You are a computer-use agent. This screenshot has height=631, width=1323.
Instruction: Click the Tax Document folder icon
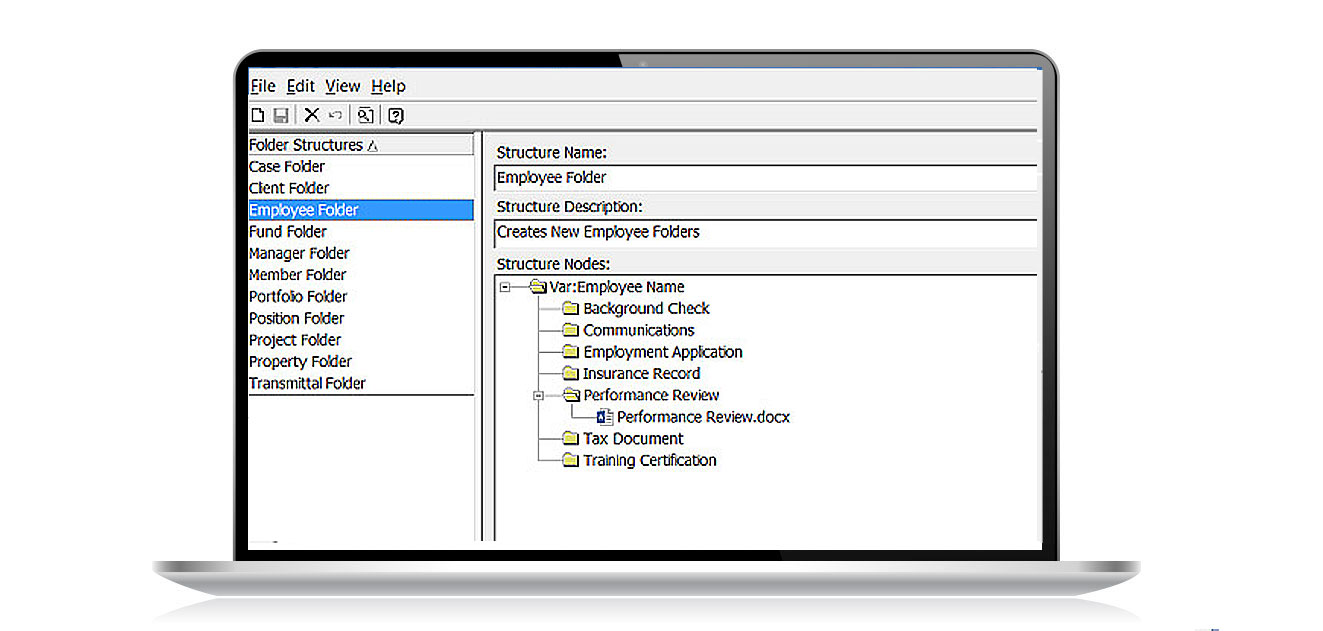click(571, 439)
